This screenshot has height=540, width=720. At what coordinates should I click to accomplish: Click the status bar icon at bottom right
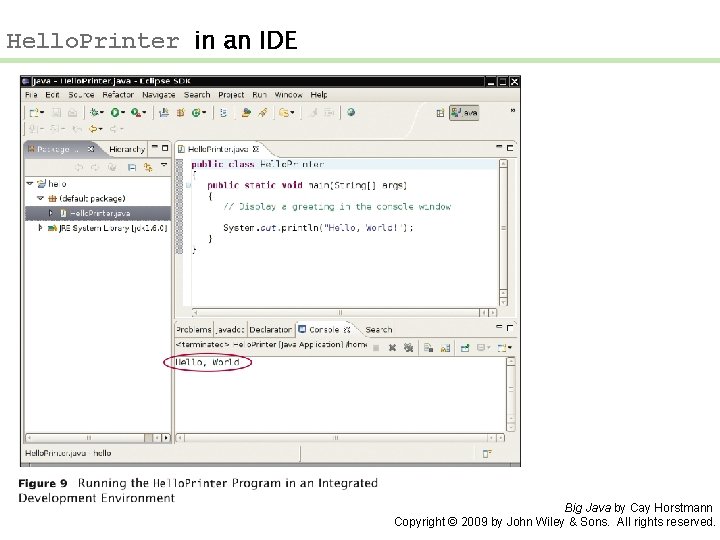[487, 454]
